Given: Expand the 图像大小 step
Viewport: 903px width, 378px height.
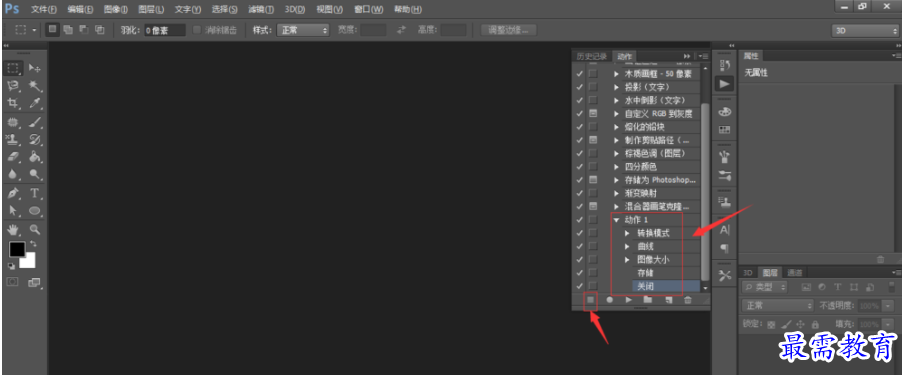Looking at the screenshot, I should pos(628,259).
